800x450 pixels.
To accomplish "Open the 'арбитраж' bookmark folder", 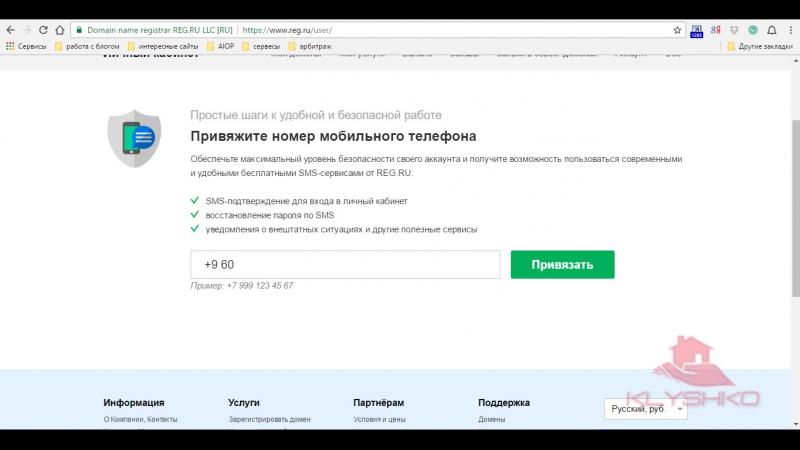I will pos(310,46).
